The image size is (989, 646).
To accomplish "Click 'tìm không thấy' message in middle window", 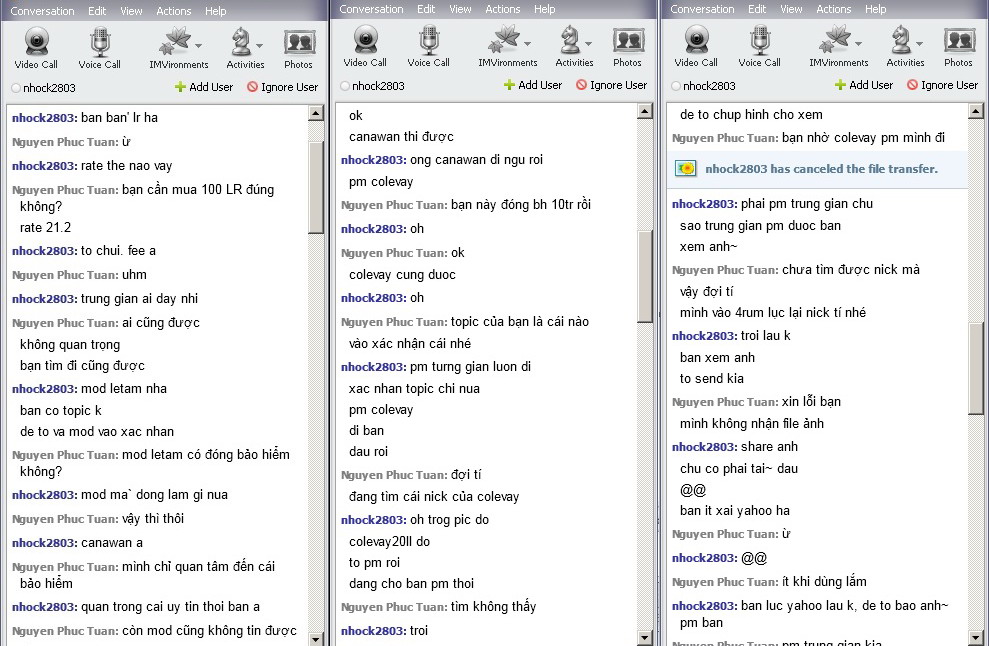I will [x=493, y=607].
